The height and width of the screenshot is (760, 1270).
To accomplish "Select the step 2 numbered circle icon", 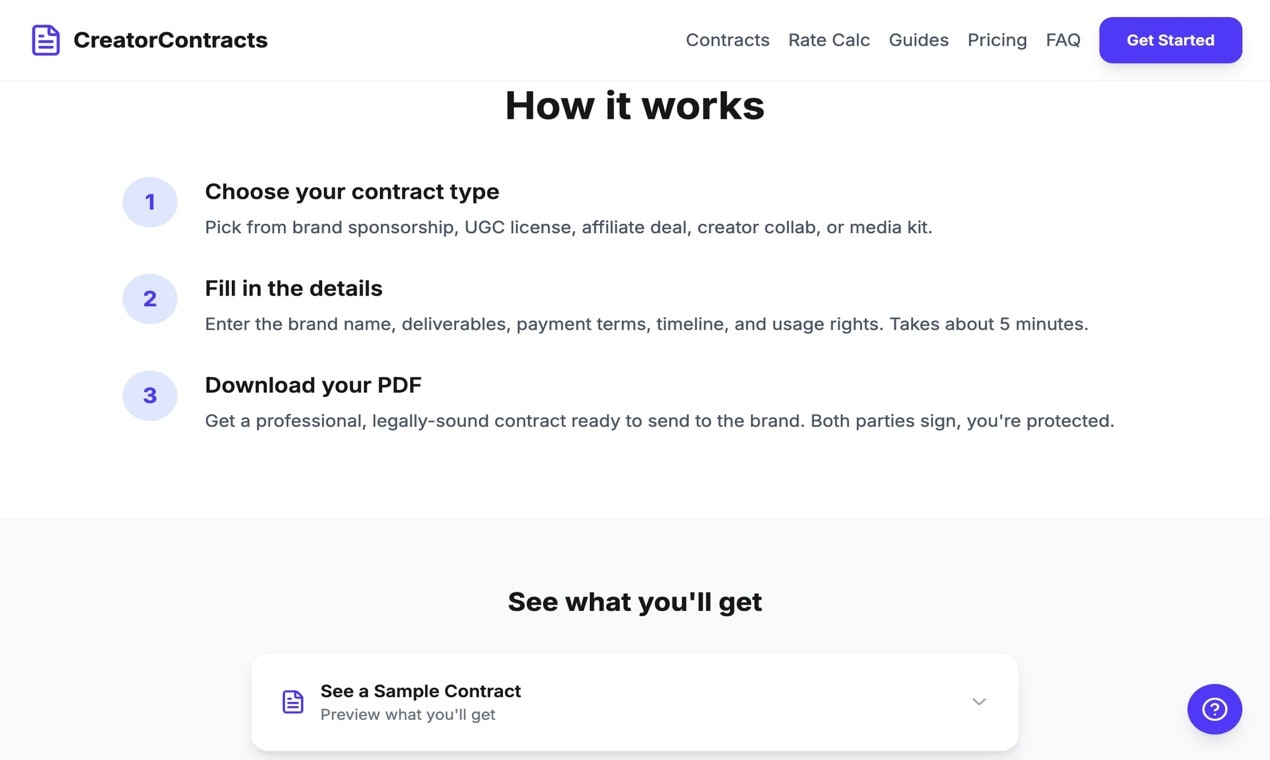I will coord(149,299).
